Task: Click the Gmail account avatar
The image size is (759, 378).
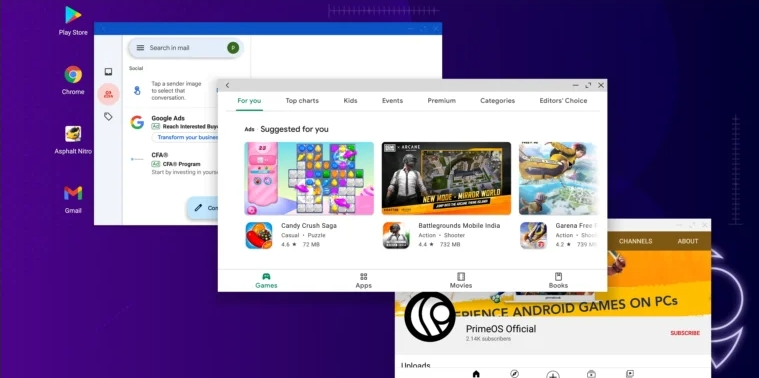Action: [x=233, y=47]
